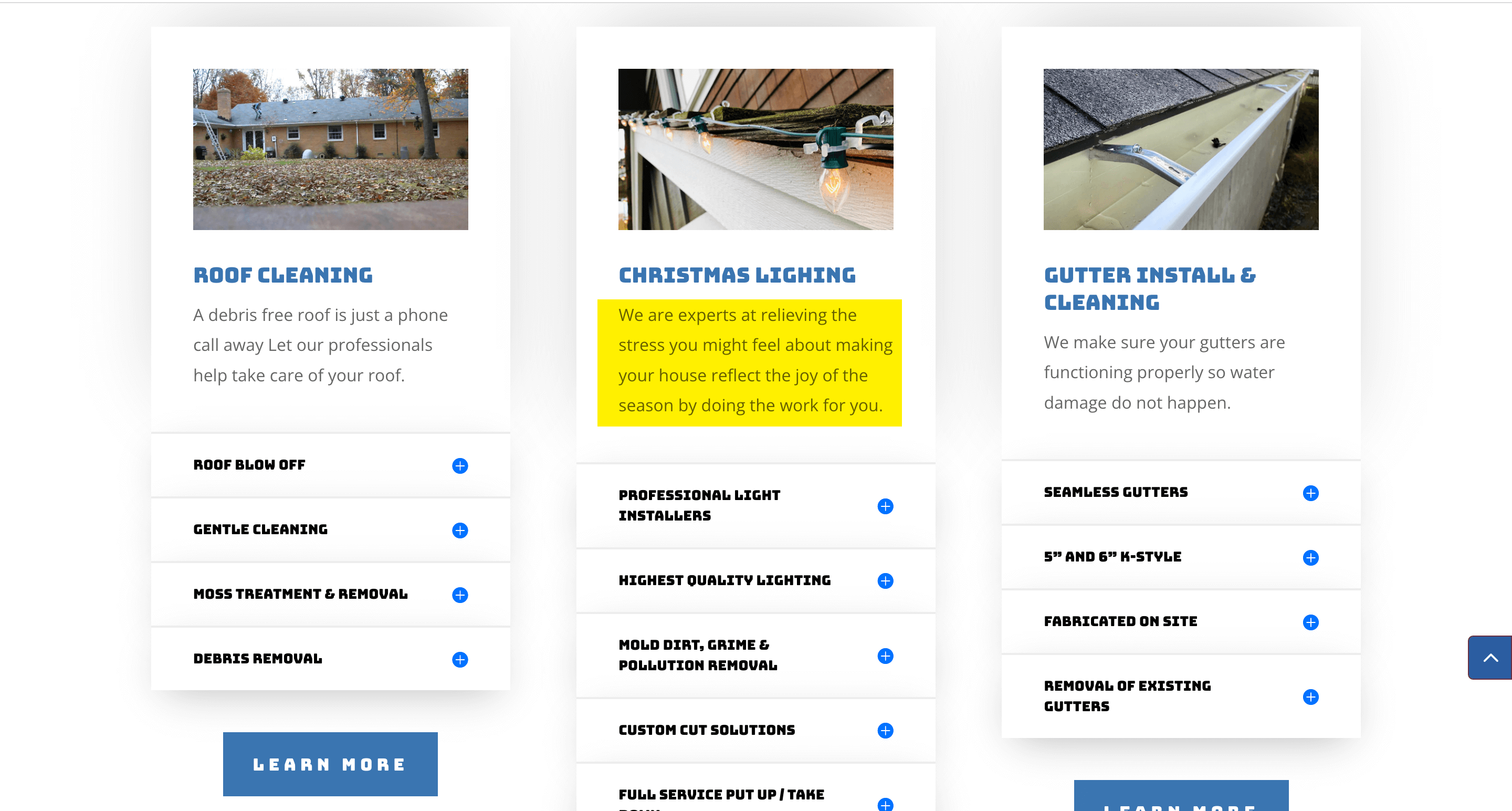Click the plus icon next to Moss Treatment & Removal
Viewport: 1512px width, 811px height.
click(460, 595)
